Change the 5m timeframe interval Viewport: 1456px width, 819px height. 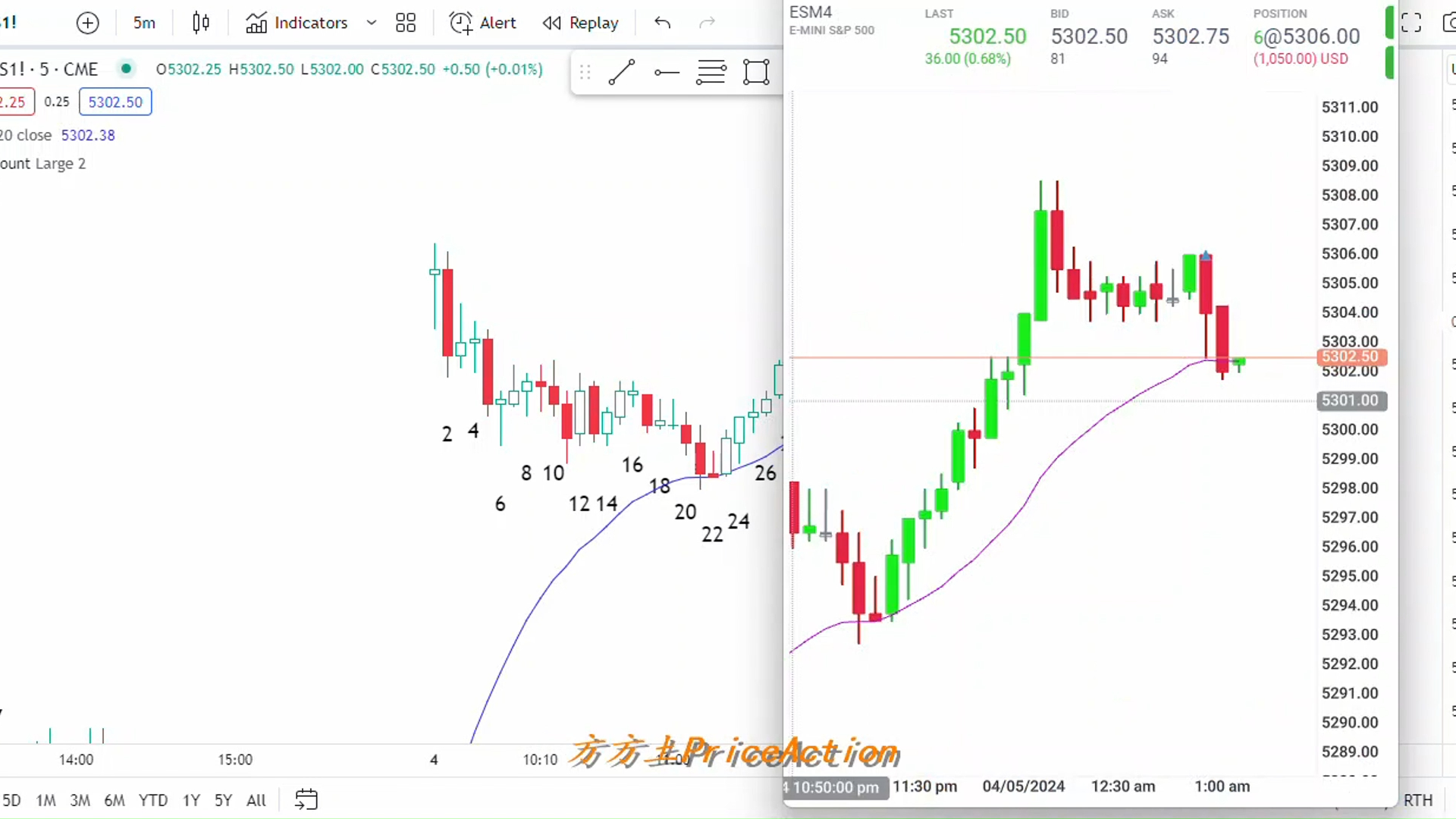(144, 23)
